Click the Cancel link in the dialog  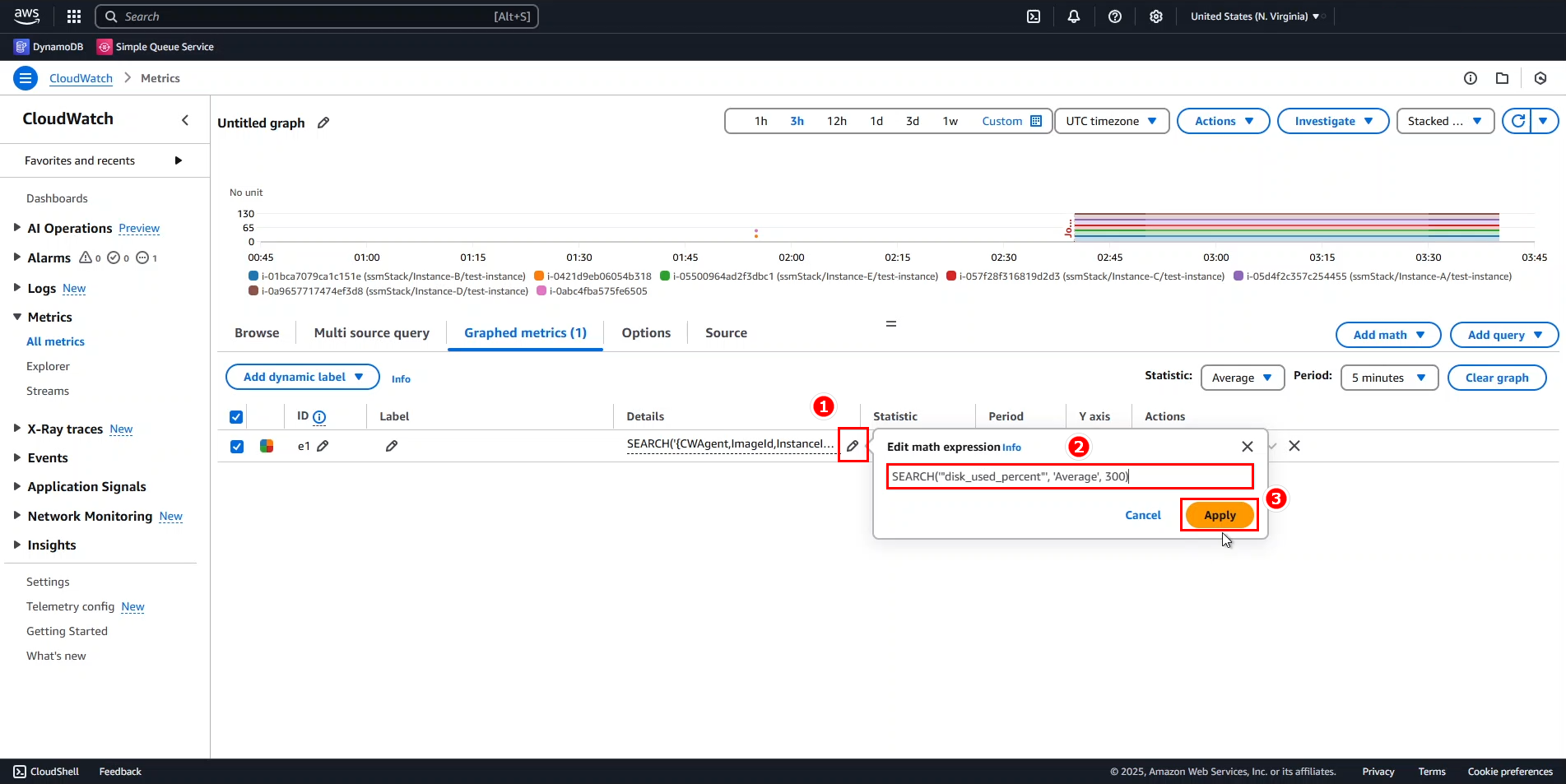[x=1142, y=515]
